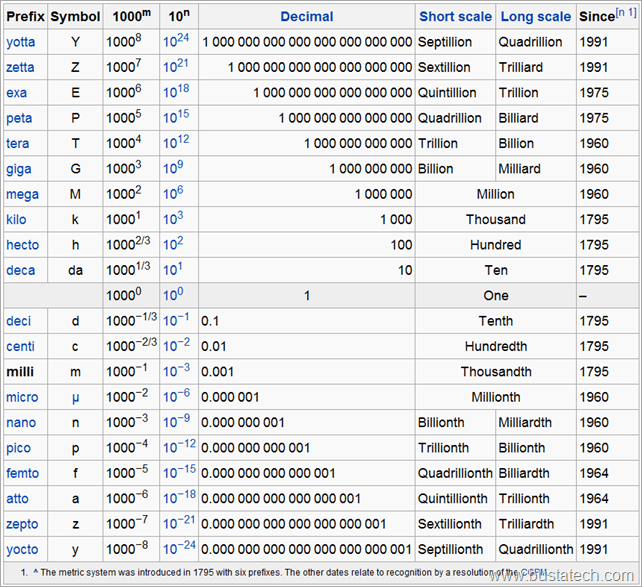Click the 10^-1 link
Image resolution: width=642 pixels, height=587 pixels.
(x=176, y=320)
